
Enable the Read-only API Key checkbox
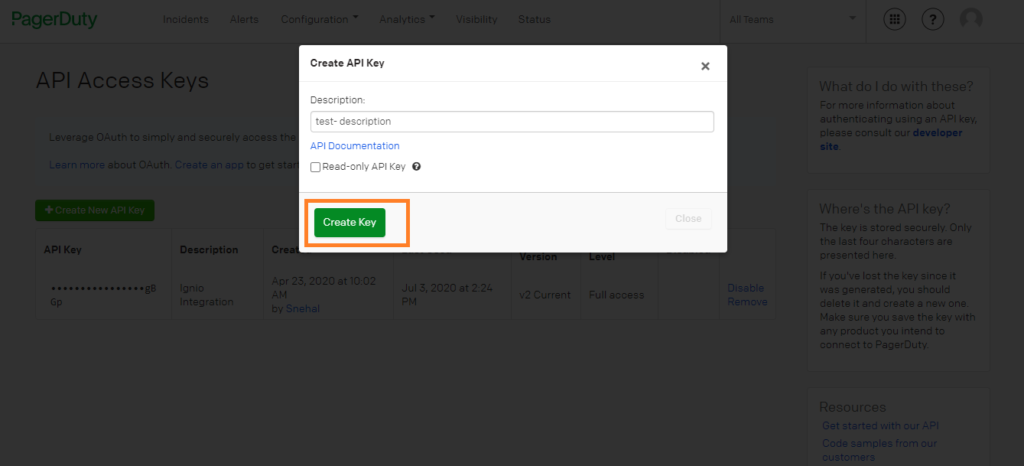point(315,168)
